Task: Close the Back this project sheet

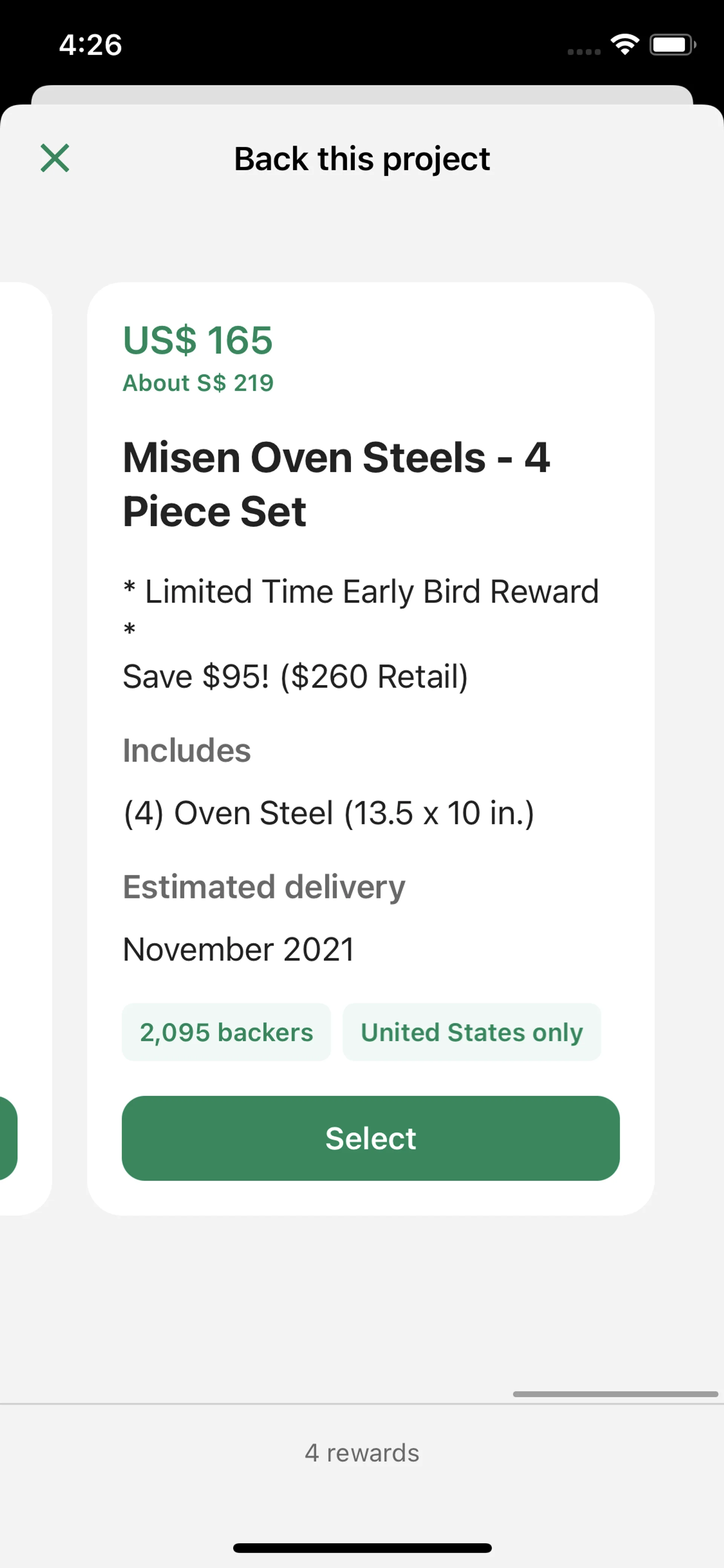Action: (55, 158)
